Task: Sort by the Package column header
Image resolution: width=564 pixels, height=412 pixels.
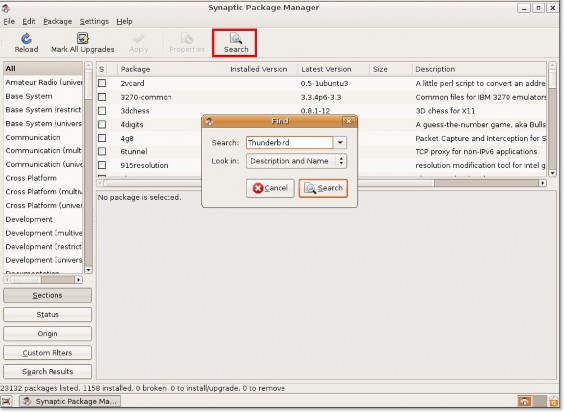Action: (172, 69)
